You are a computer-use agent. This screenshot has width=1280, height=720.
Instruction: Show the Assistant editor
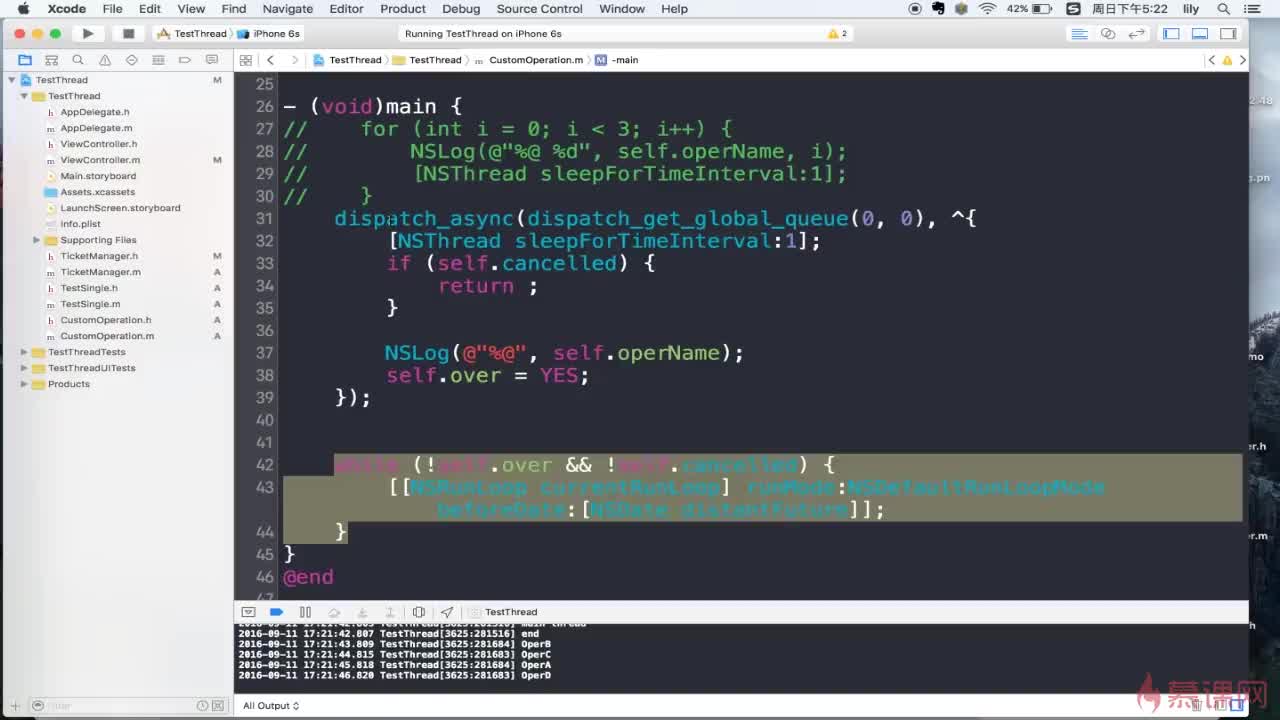[x=1108, y=33]
